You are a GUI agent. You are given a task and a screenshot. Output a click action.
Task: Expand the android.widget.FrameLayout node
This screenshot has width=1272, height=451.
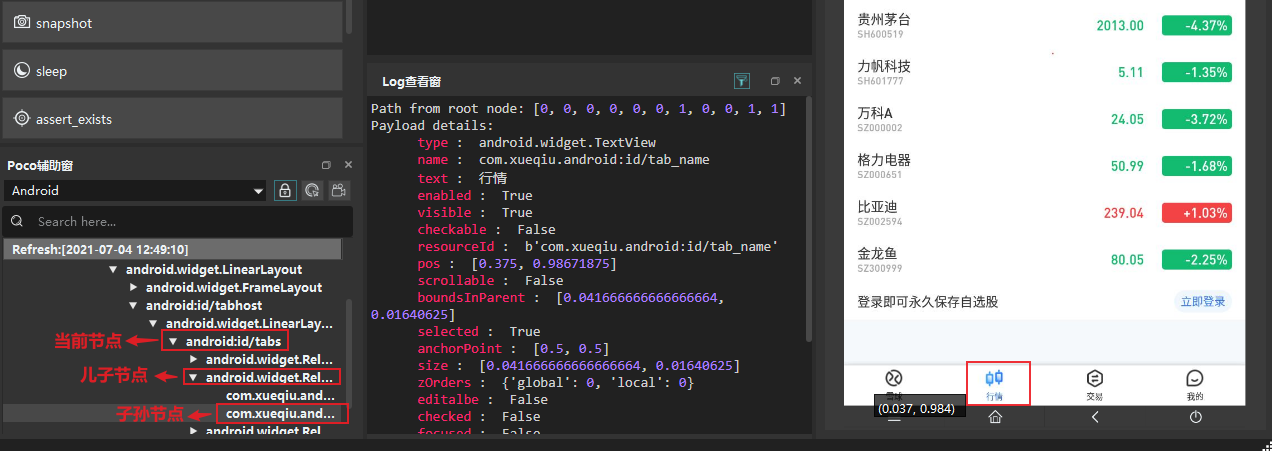coord(134,288)
